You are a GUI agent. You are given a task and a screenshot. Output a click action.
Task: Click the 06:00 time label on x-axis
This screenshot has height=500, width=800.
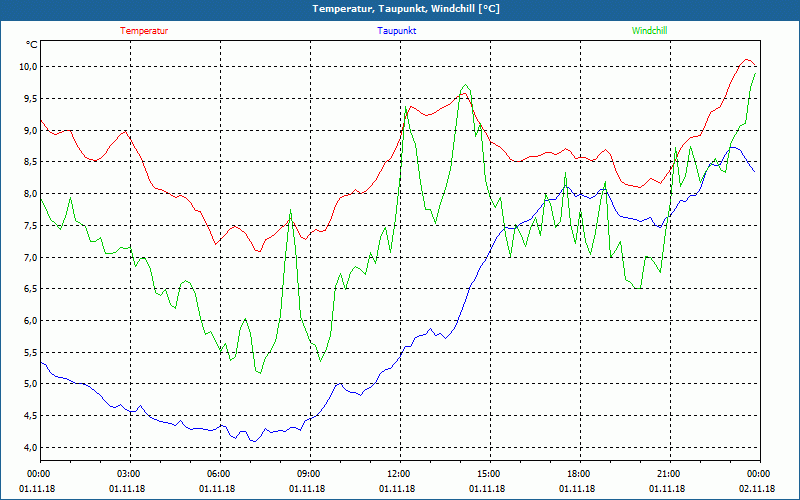pos(220,474)
